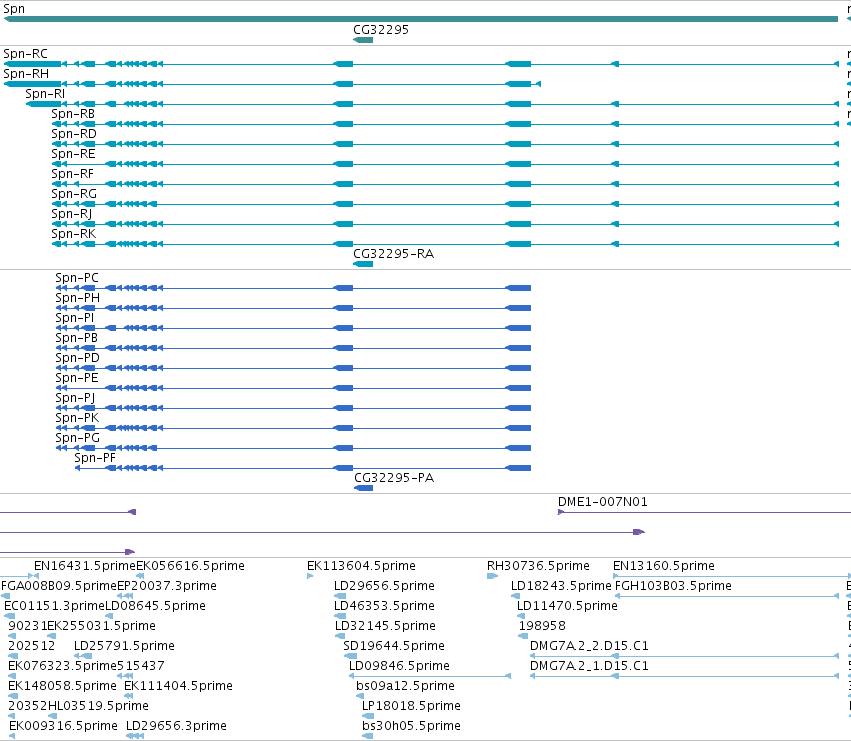Select the CG32295-RA transcript glyph

pos(363,264)
